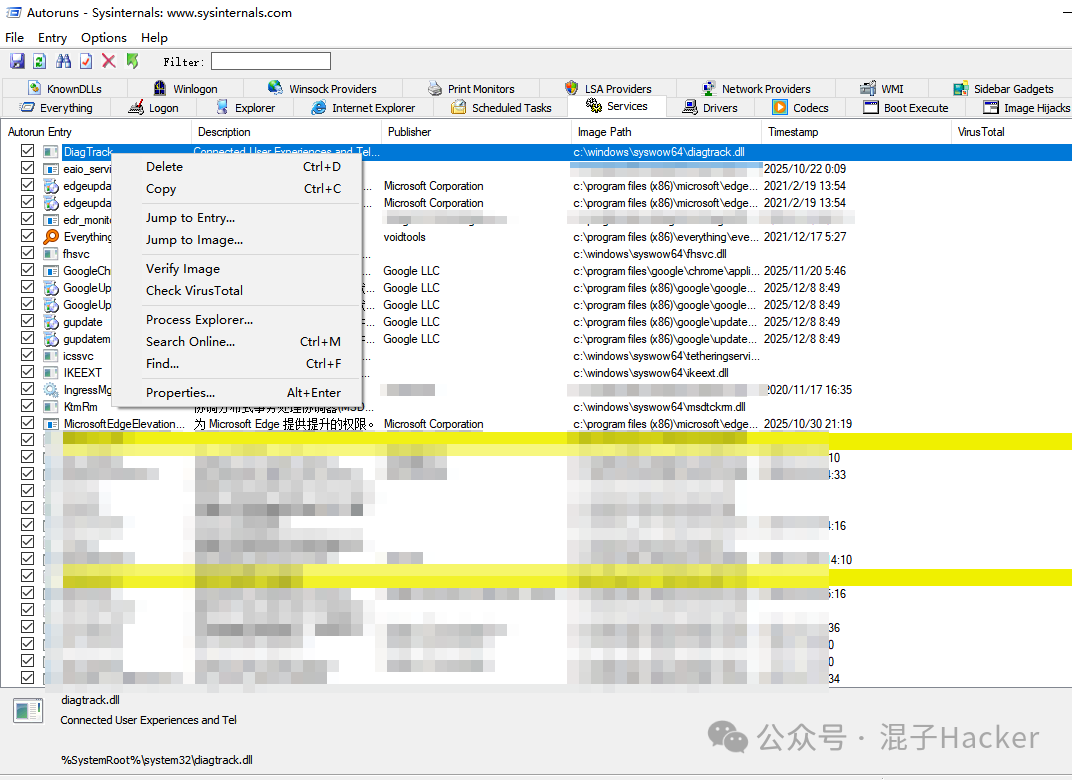1072x780 pixels.
Task: Open the Entry menu
Action: click(x=53, y=38)
